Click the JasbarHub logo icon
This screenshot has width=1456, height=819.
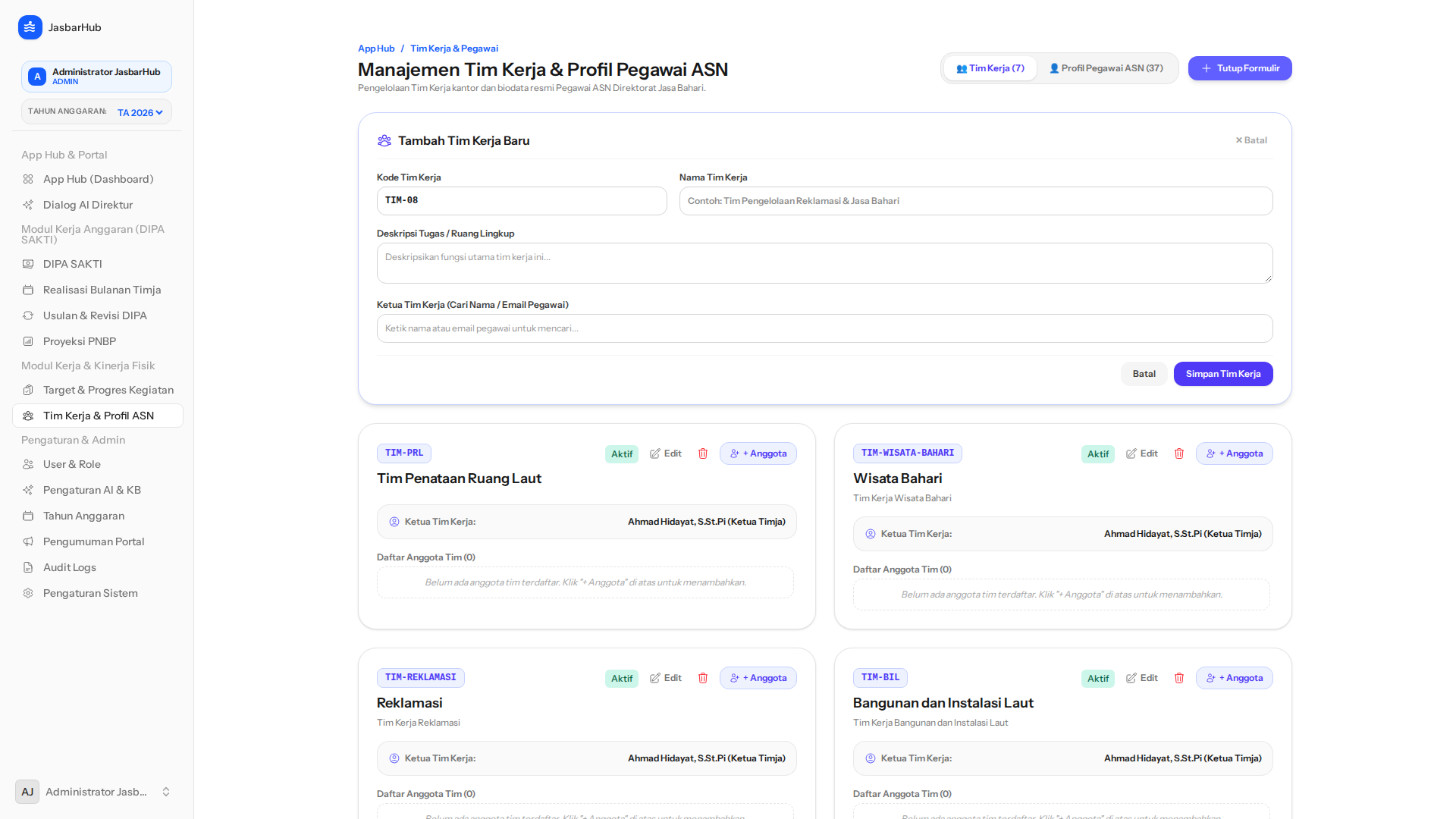pos(30,27)
